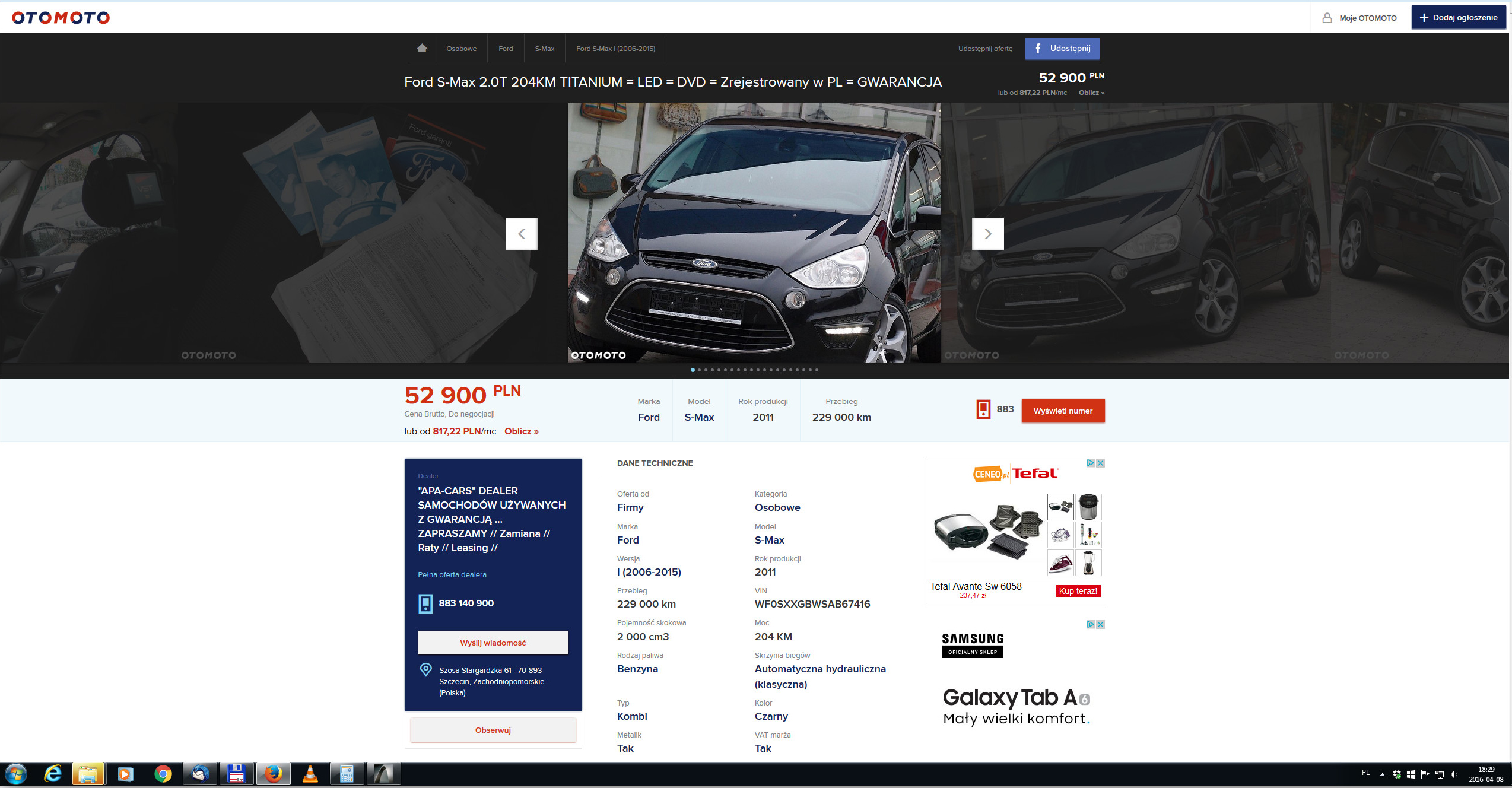The image size is (1512, 788).
Task: Click the Oblicz link below the red price
Action: tap(521, 431)
